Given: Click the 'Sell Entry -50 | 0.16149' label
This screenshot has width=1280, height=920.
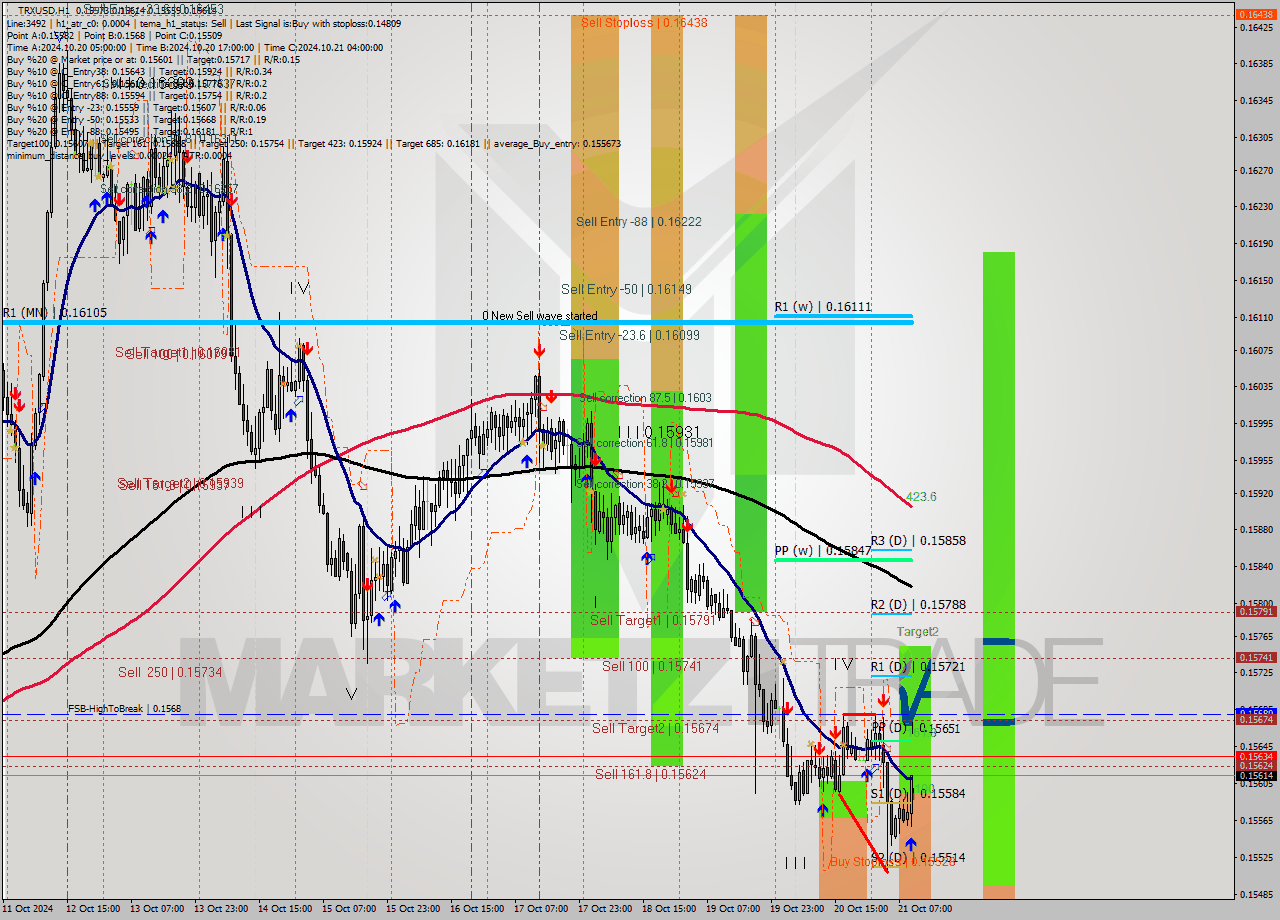Looking at the screenshot, I should point(625,289).
